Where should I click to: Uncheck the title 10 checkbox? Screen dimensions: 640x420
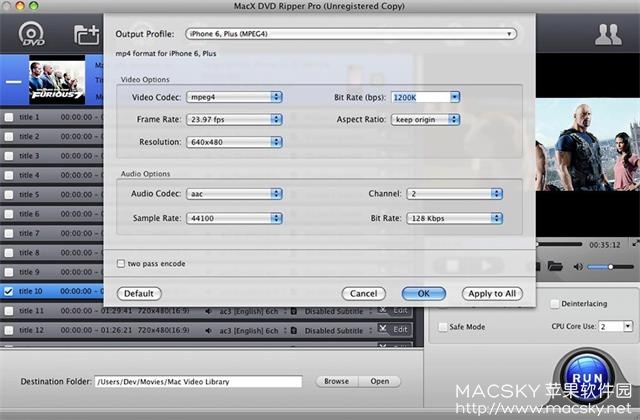[x=9, y=291]
